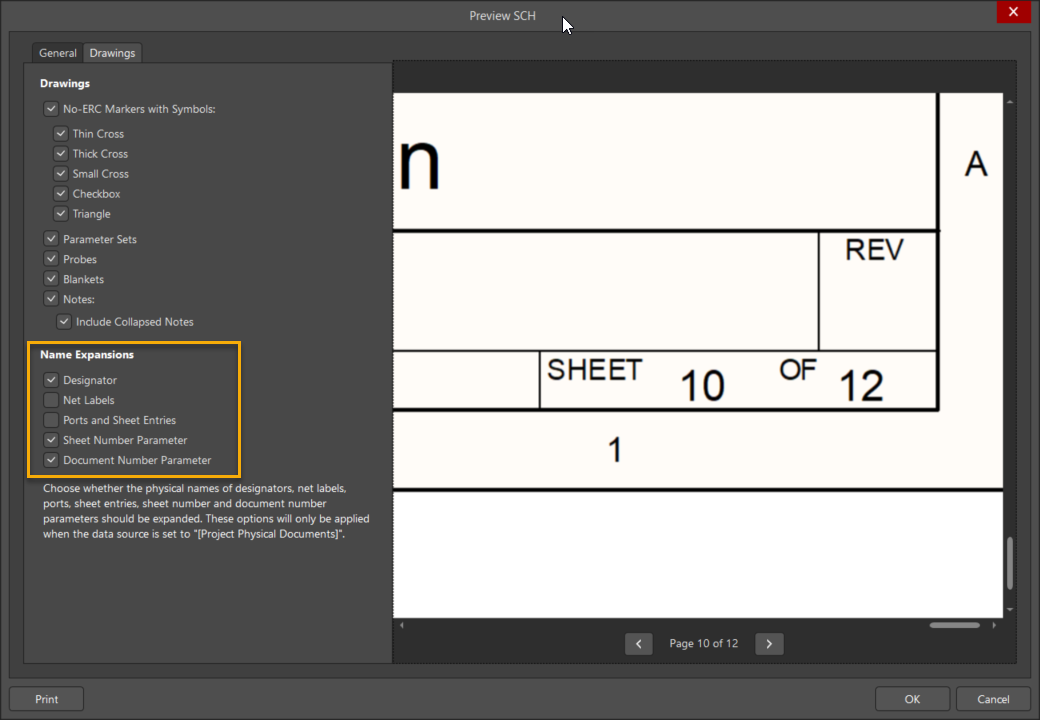This screenshot has height=720, width=1040.
Task: Toggle No-ERC Markers with Symbols checkbox
Action: [51, 109]
